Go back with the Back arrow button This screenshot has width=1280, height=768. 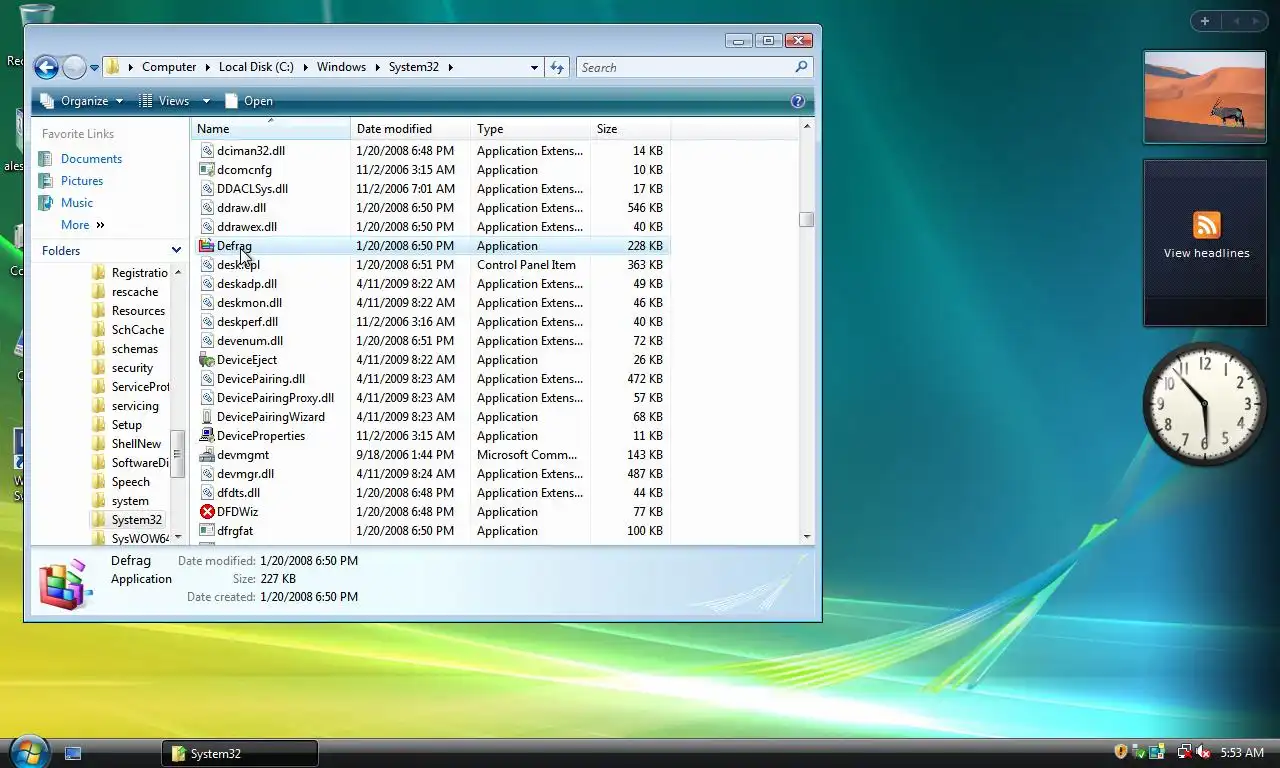pos(46,67)
